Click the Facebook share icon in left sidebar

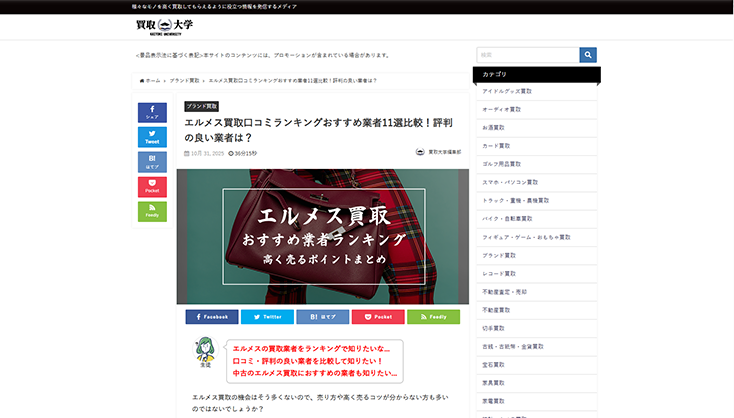click(x=152, y=112)
